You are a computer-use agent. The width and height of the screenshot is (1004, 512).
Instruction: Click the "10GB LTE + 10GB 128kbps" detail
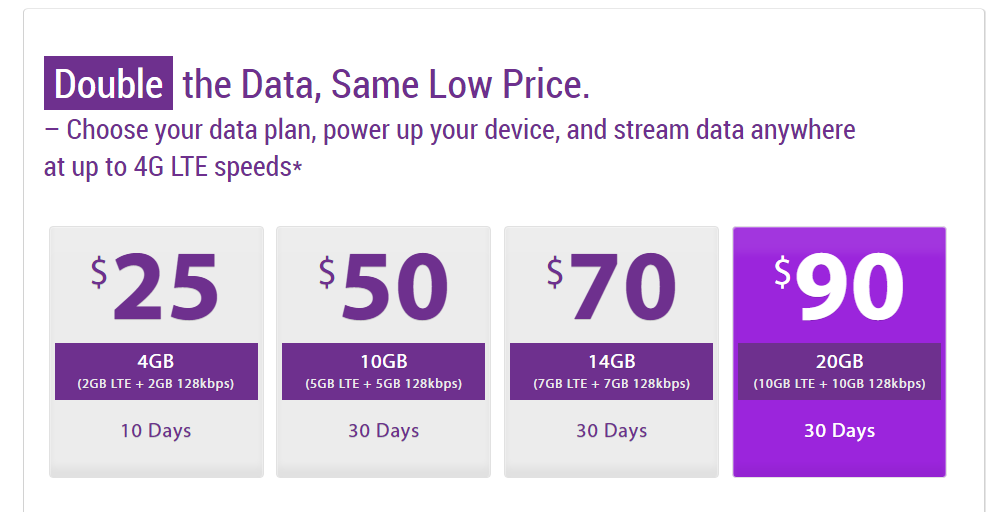[839, 384]
